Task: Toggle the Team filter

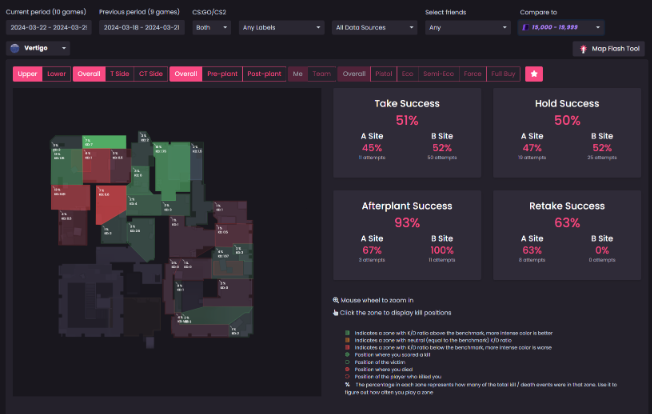Action: point(321,74)
